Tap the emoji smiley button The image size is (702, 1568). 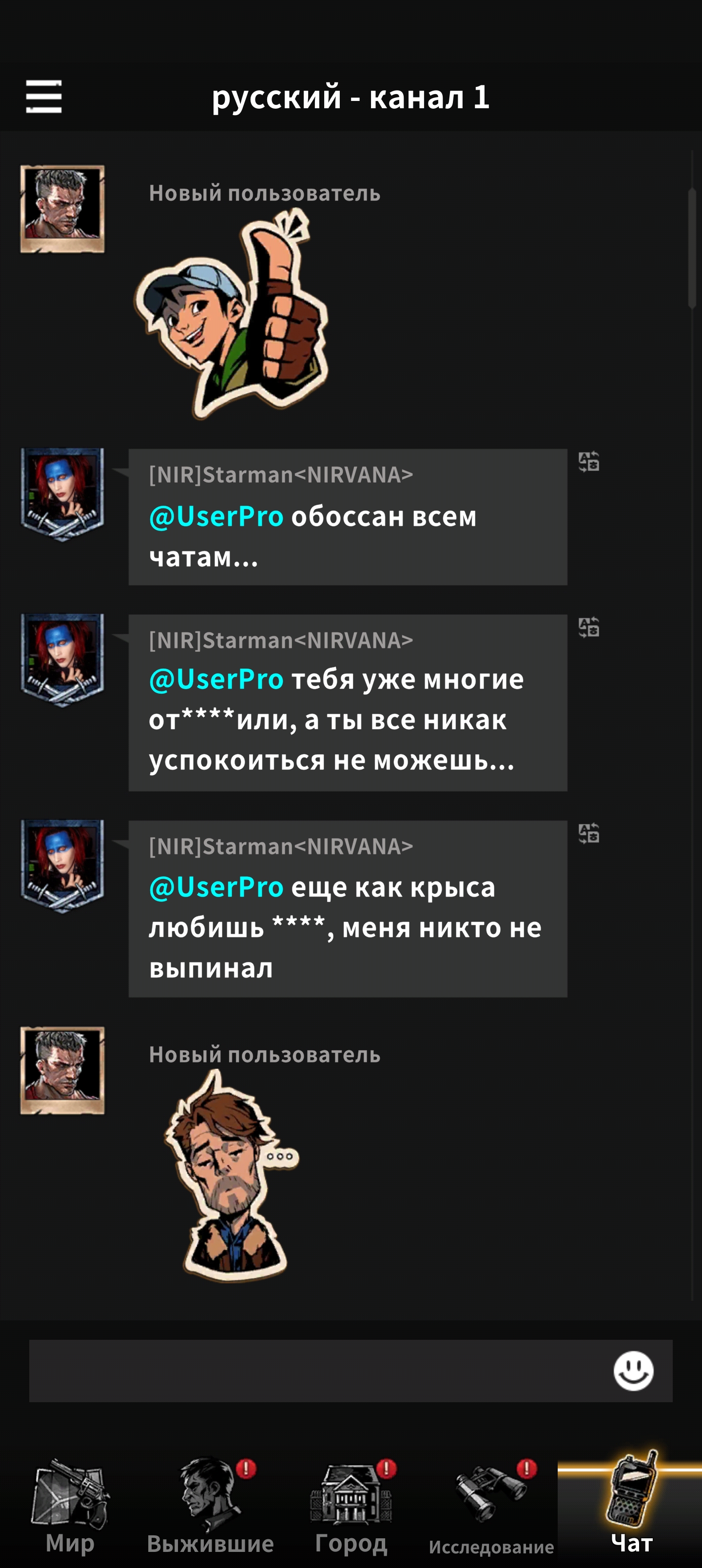click(x=633, y=1371)
